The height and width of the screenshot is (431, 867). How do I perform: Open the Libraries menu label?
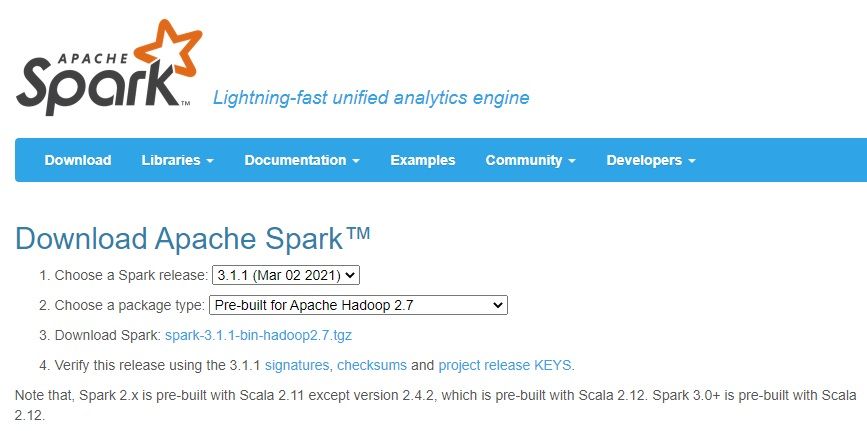click(x=171, y=160)
